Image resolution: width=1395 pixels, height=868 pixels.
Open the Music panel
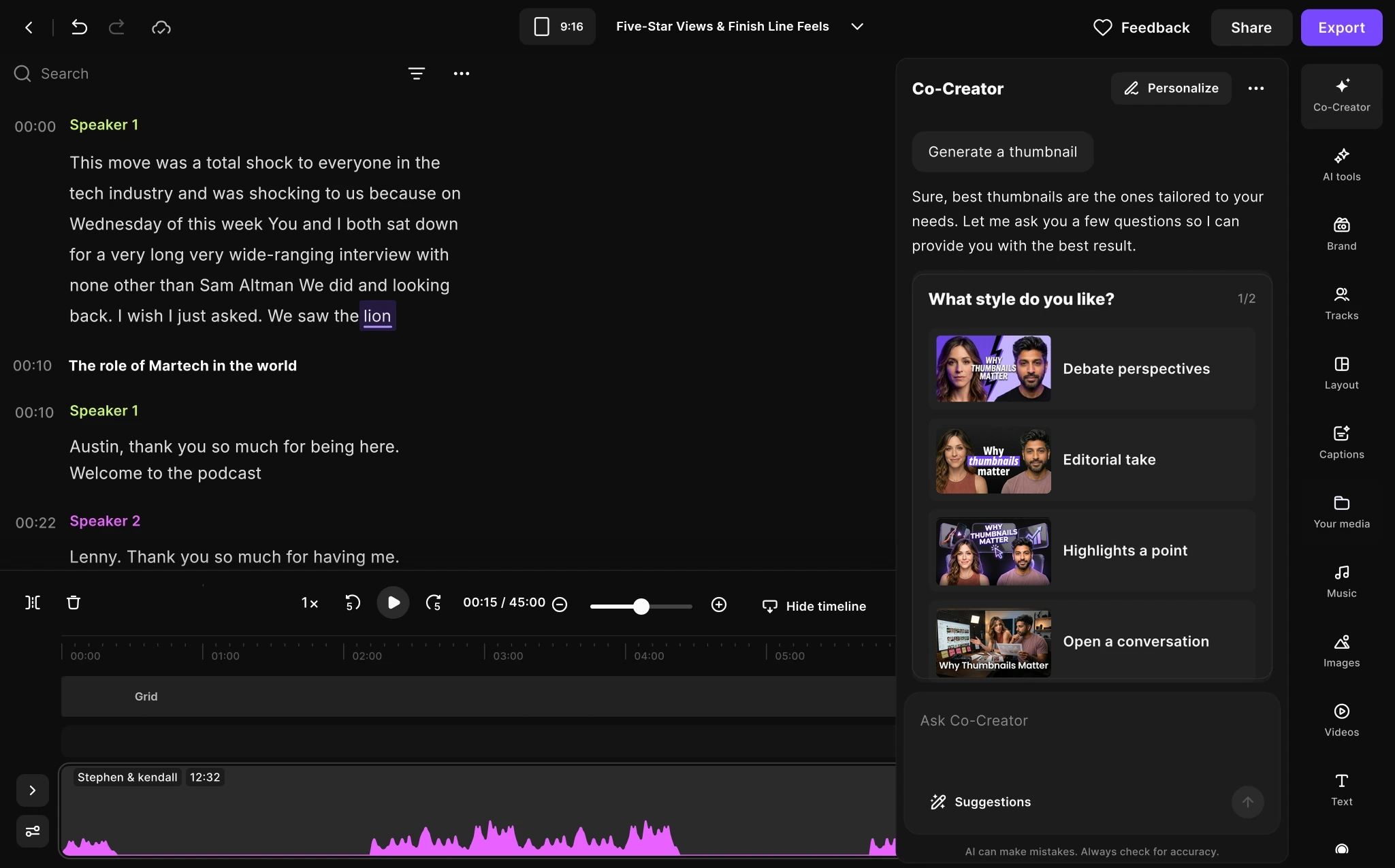point(1341,581)
